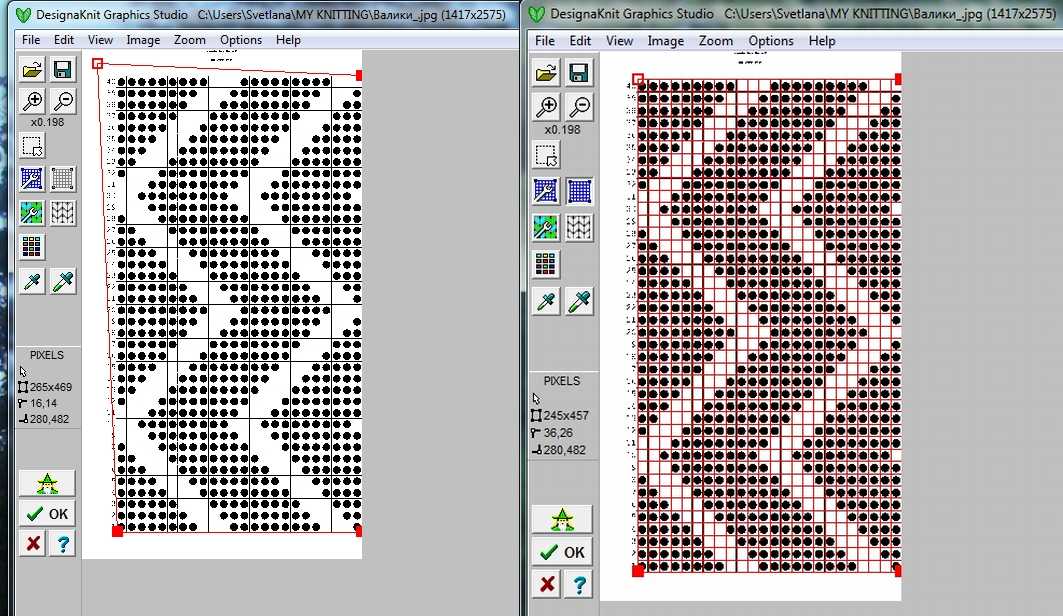Click DesignaKnit heart logo in left title bar

click(x=22, y=14)
